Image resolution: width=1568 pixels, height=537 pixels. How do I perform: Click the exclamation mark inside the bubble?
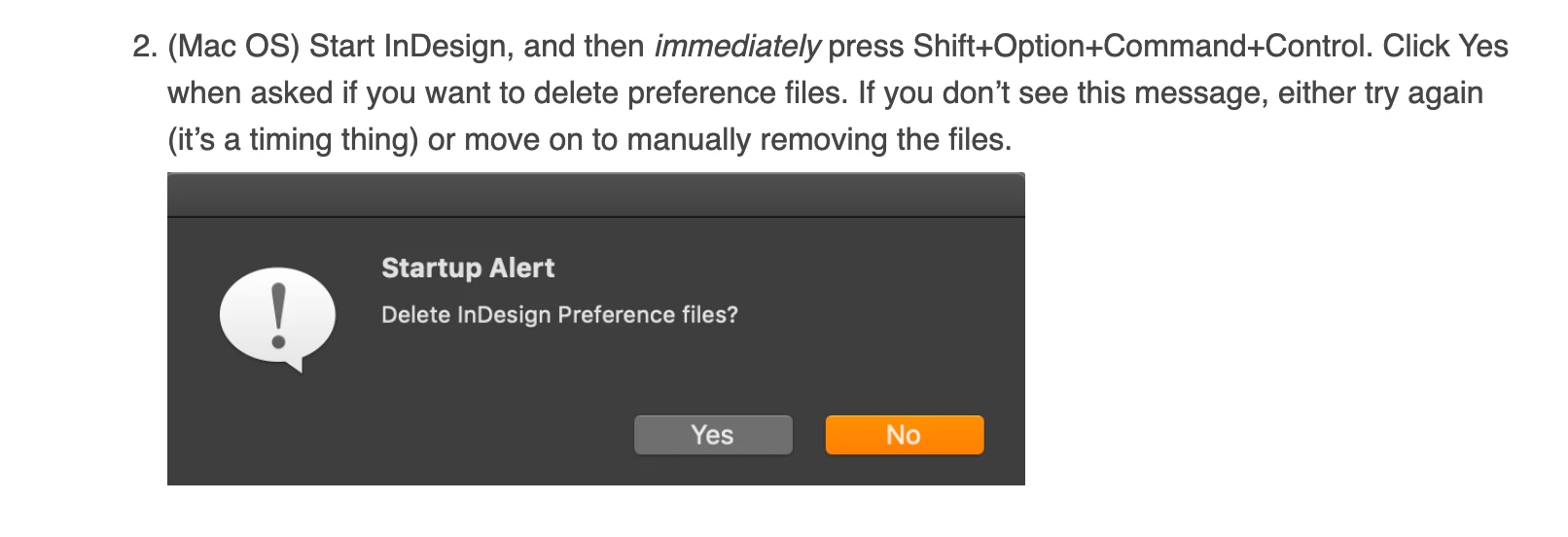point(279,316)
